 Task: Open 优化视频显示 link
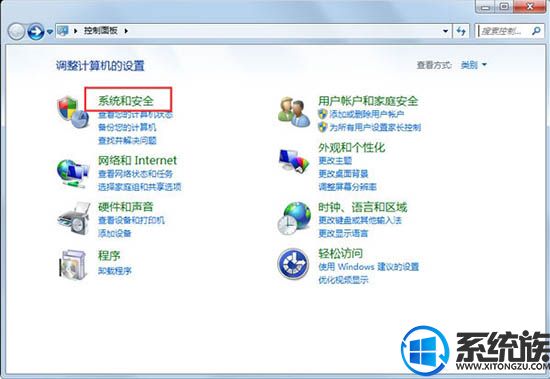coord(343,280)
